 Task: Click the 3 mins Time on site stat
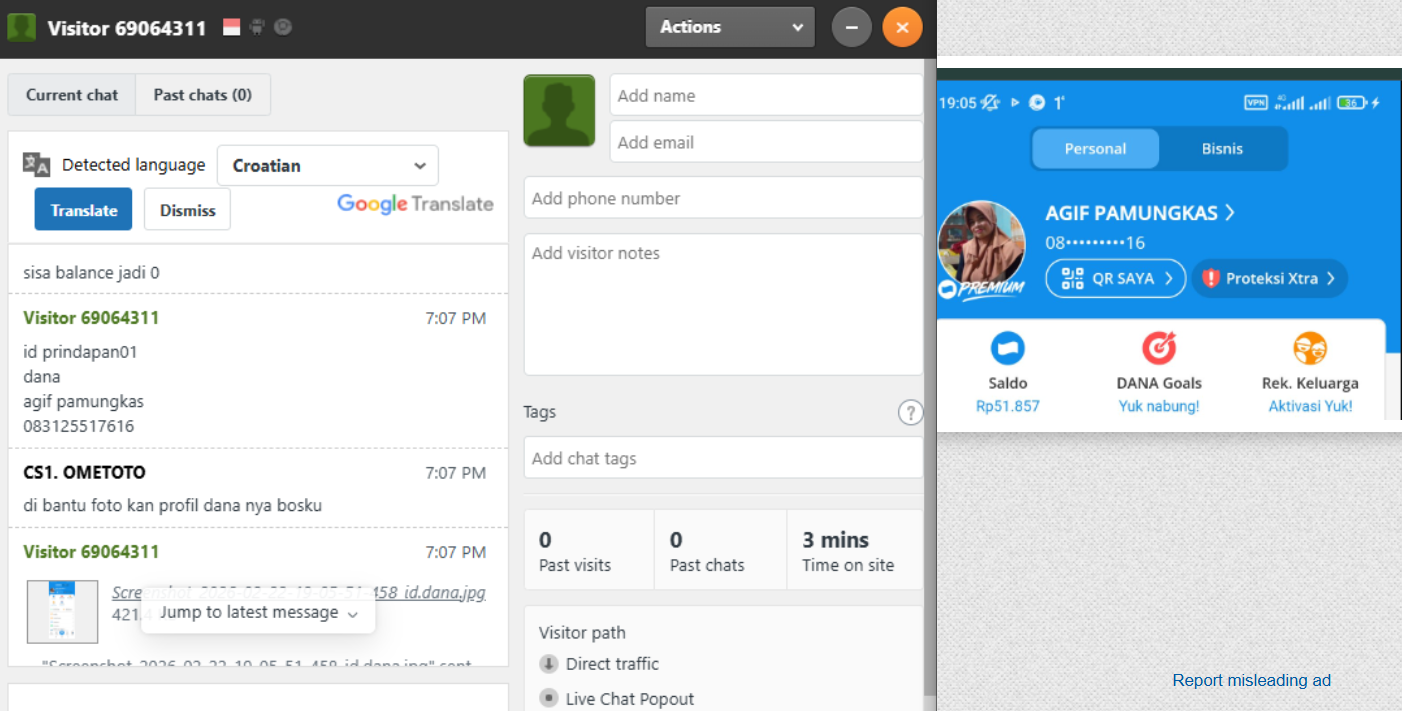[x=855, y=551]
